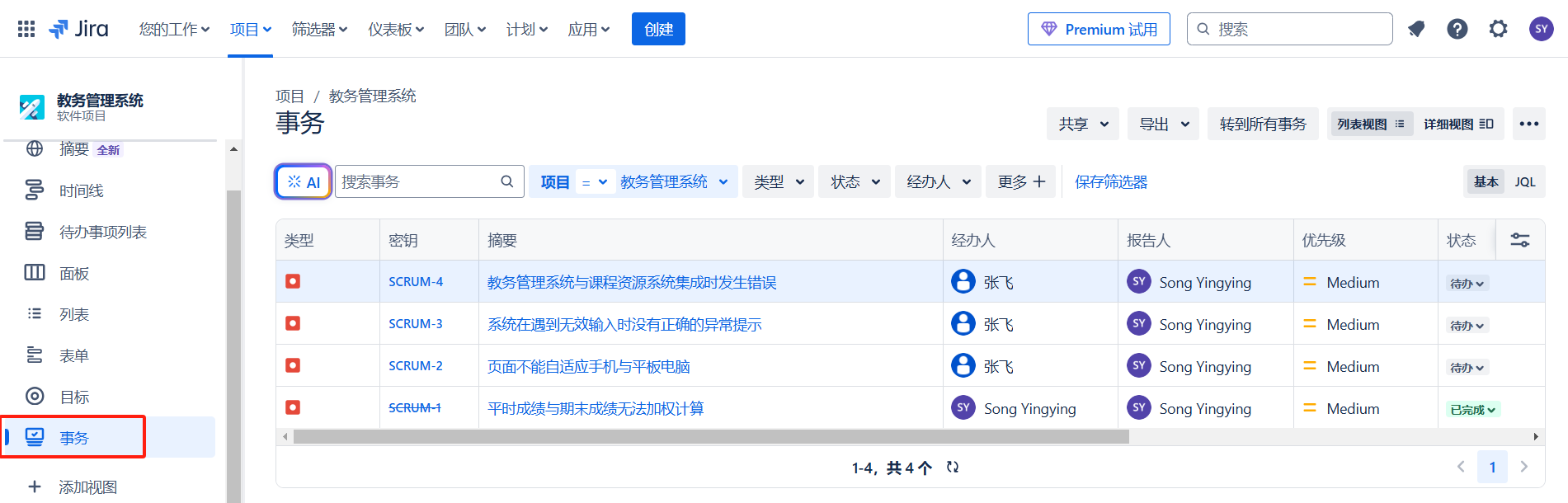Click bug type icon for SCRUM-1

(293, 407)
